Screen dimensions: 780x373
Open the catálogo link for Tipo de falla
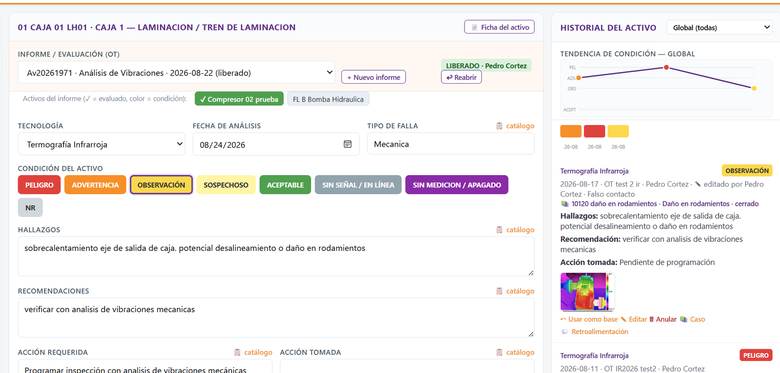tap(515, 126)
